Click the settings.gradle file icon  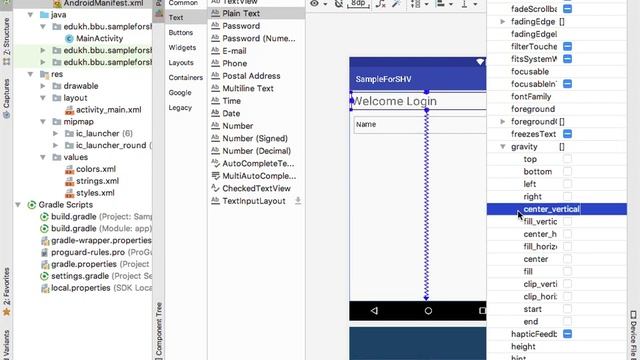click(44, 276)
